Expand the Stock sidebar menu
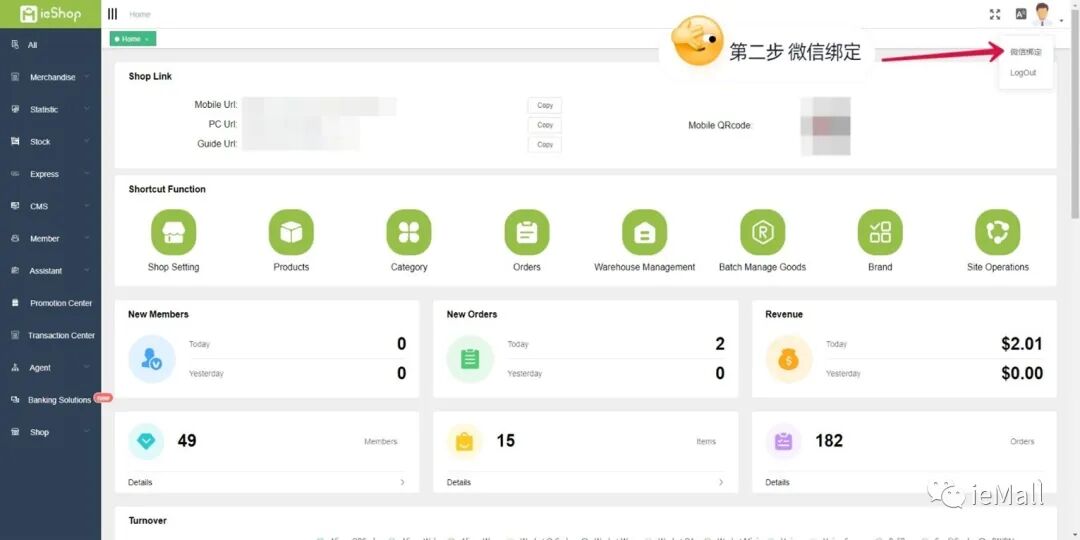Image resolution: width=1080 pixels, height=540 pixels. pyautogui.click(x=50, y=142)
